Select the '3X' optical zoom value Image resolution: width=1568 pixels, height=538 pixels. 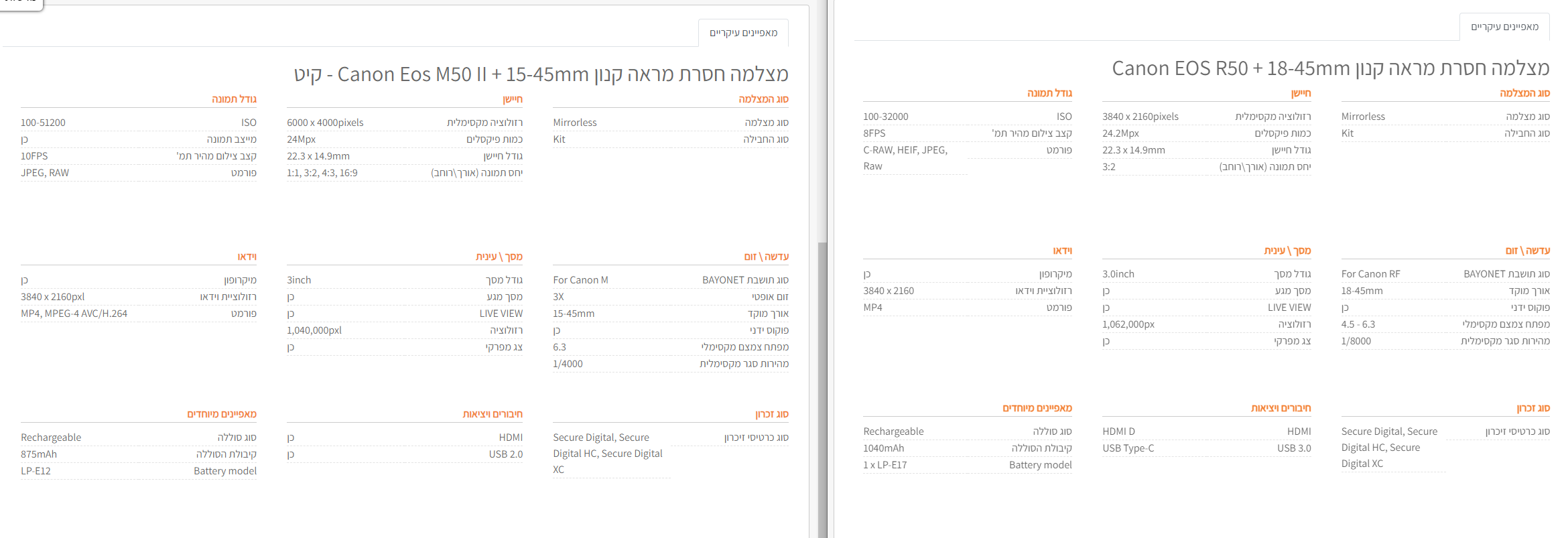tap(558, 297)
